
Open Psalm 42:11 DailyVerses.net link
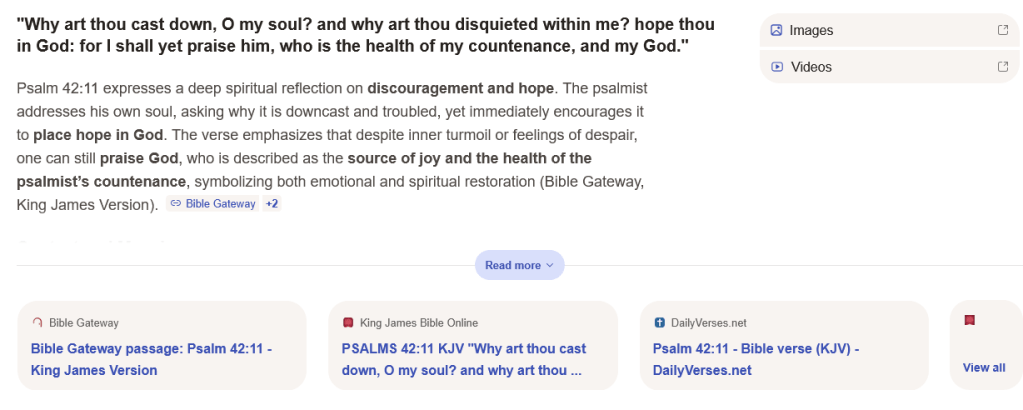756,359
